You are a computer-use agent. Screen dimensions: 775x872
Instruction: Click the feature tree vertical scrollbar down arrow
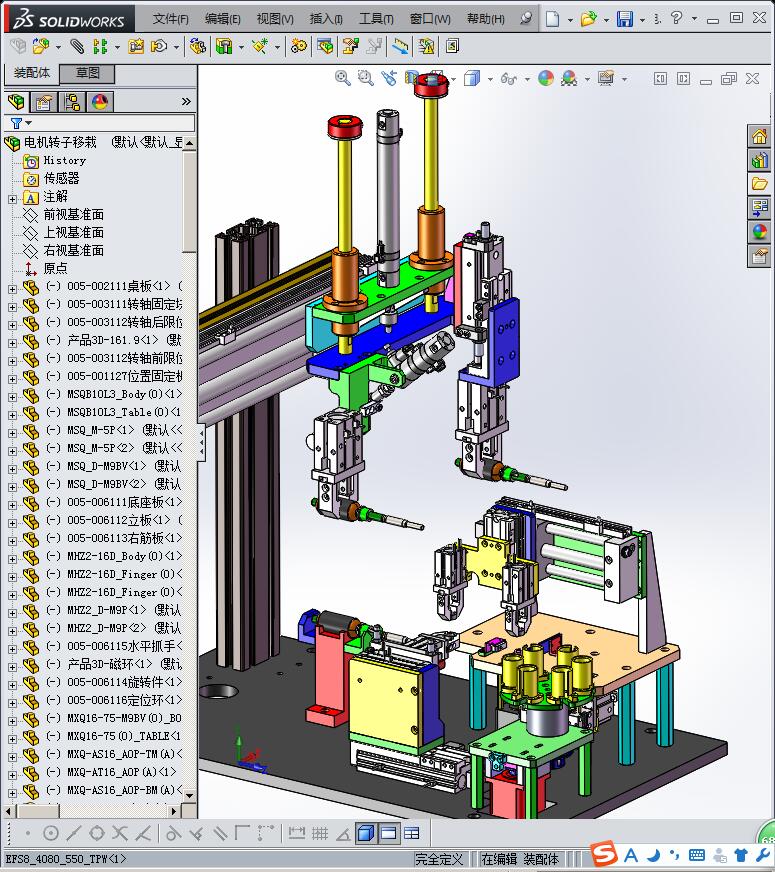[x=190, y=795]
